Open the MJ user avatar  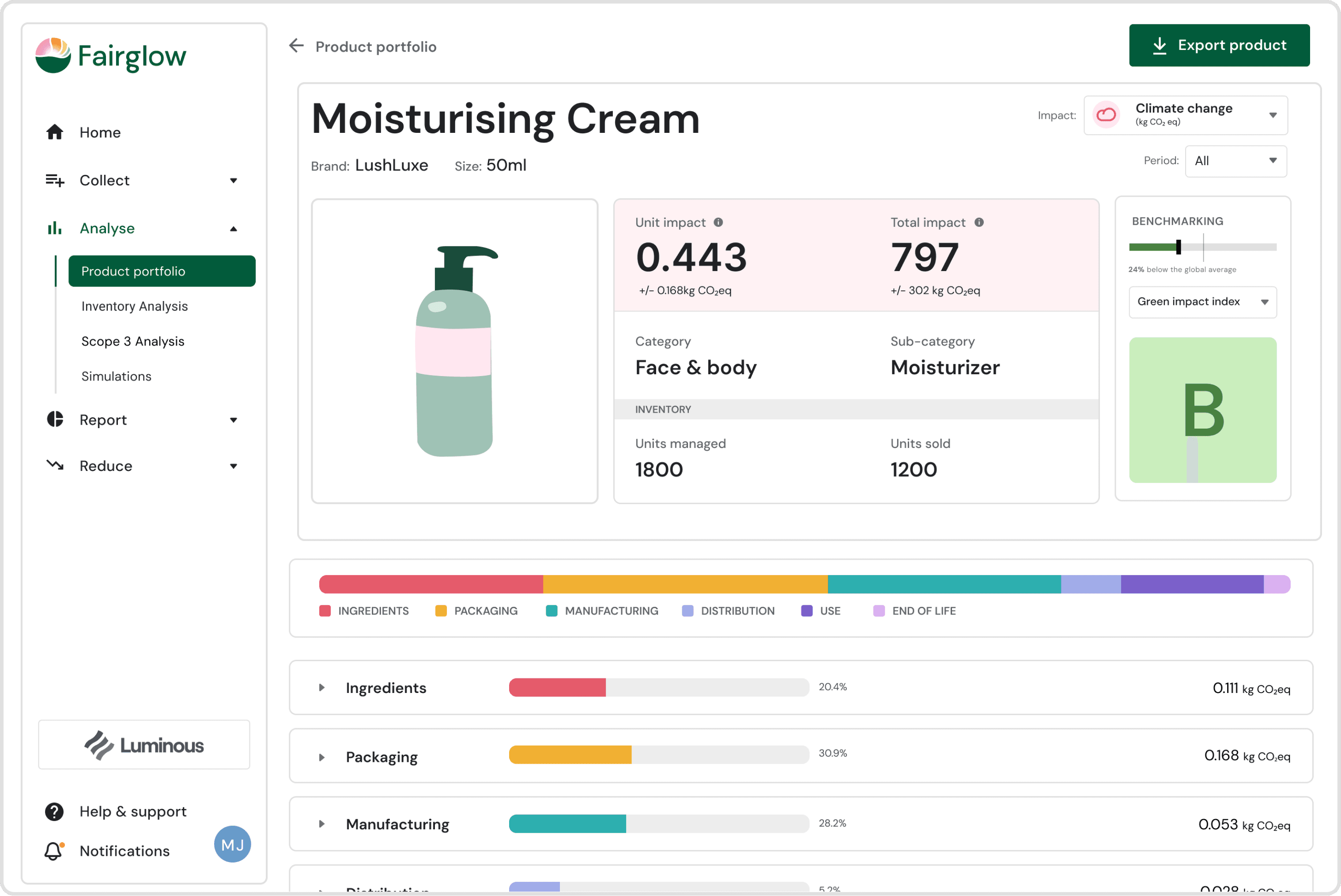pos(232,844)
